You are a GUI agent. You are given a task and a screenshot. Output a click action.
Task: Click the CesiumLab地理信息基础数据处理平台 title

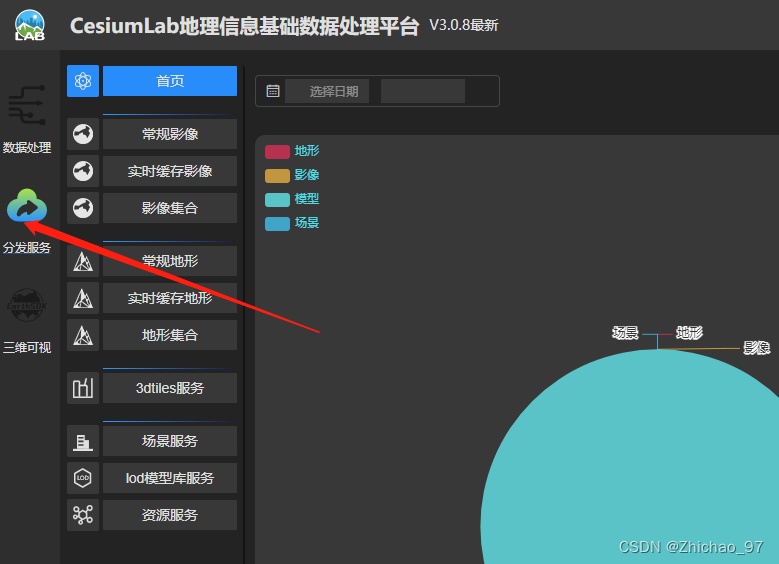pyautogui.click(x=244, y=26)
